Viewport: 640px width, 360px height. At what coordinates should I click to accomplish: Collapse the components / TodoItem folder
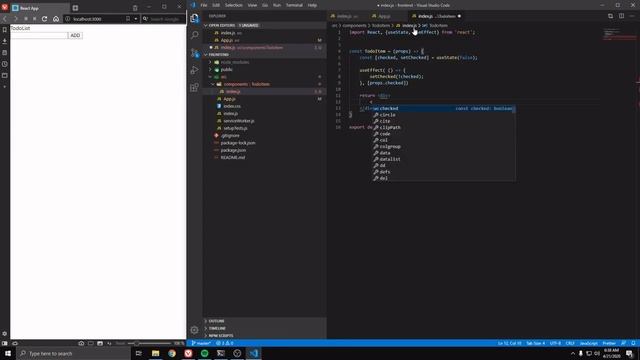(x=247, y=84)
